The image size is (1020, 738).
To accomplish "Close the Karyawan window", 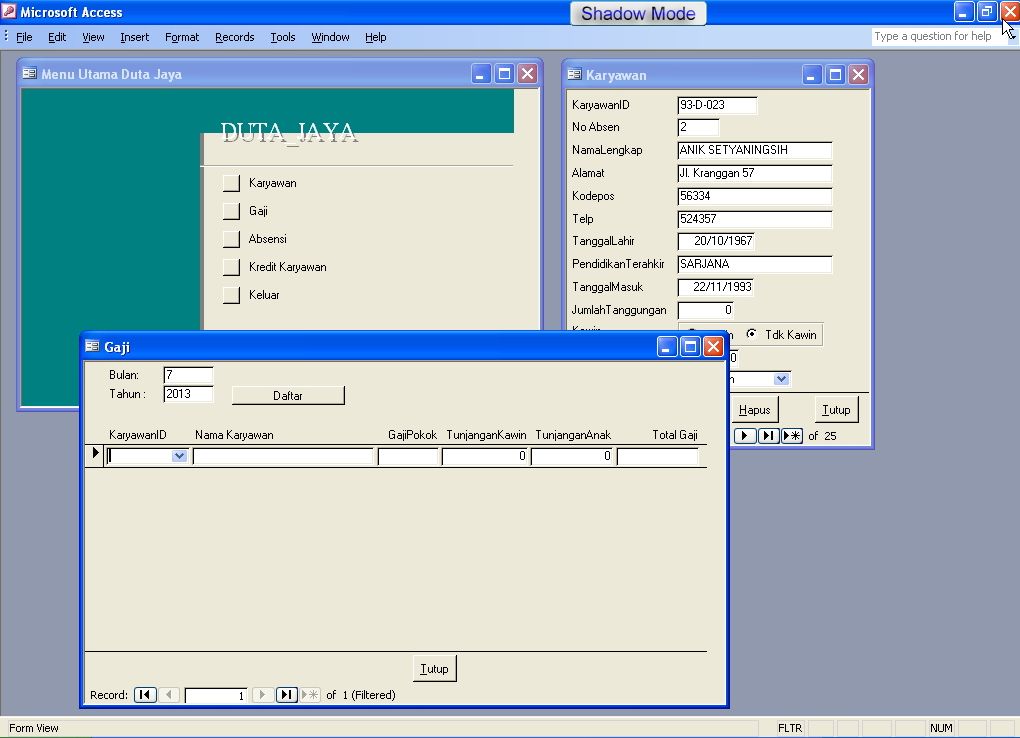I will point(858,74).
